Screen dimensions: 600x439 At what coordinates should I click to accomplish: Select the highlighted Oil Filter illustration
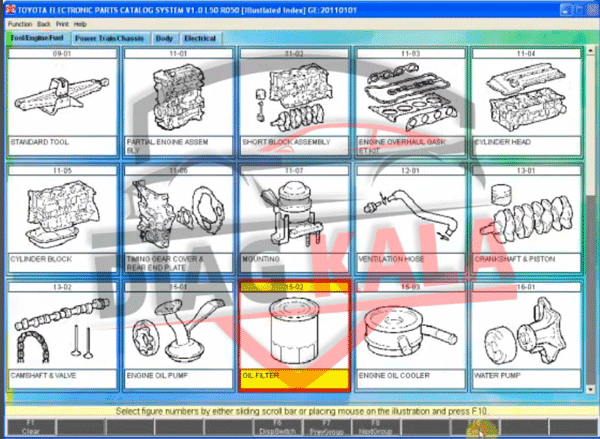pos(294,336)
